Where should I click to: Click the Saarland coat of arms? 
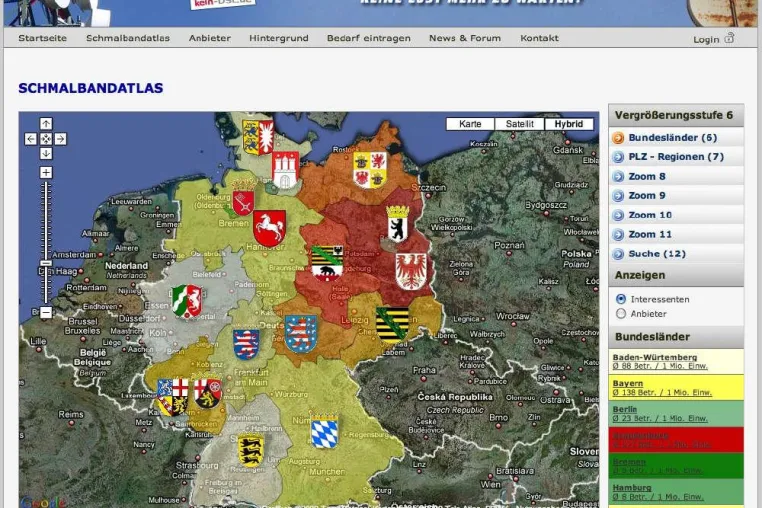(173, 397)
